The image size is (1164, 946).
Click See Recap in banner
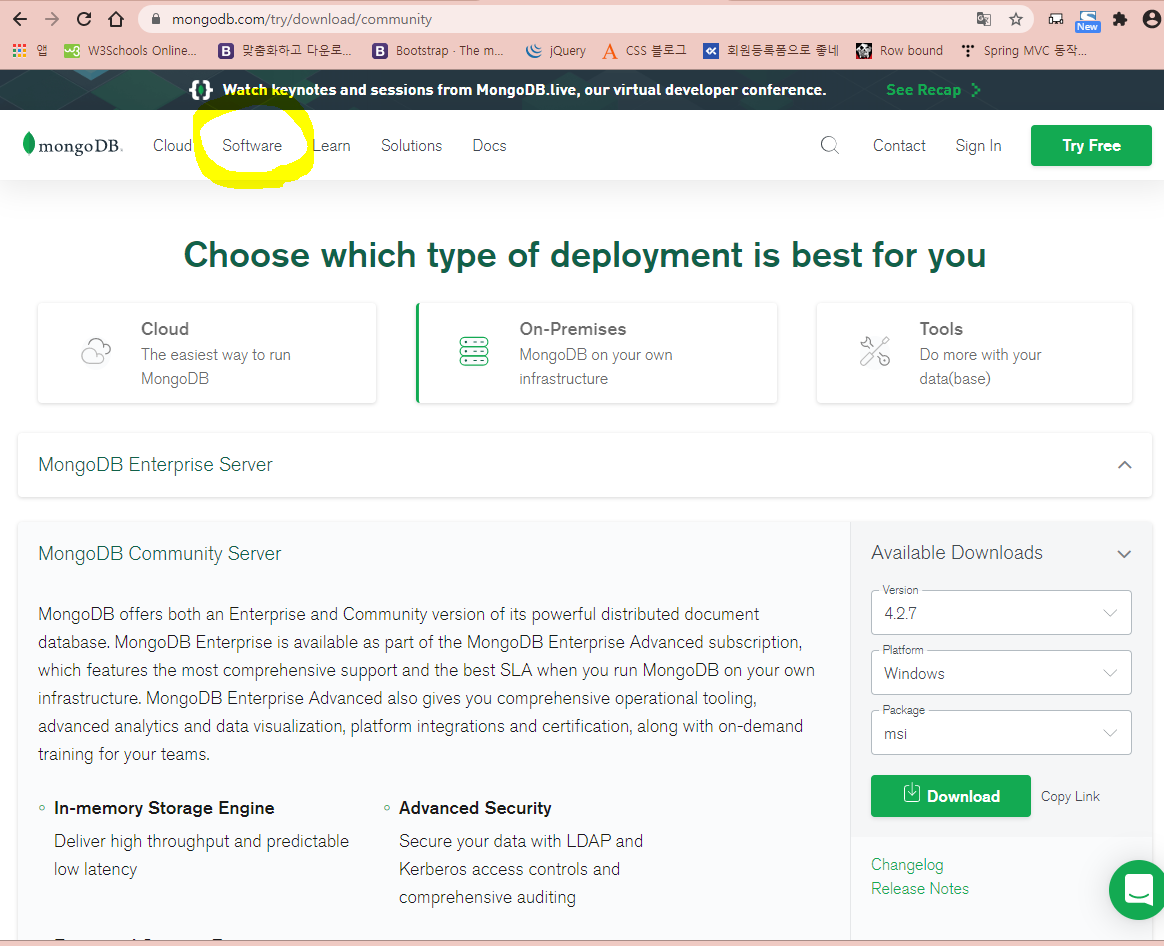933,90
